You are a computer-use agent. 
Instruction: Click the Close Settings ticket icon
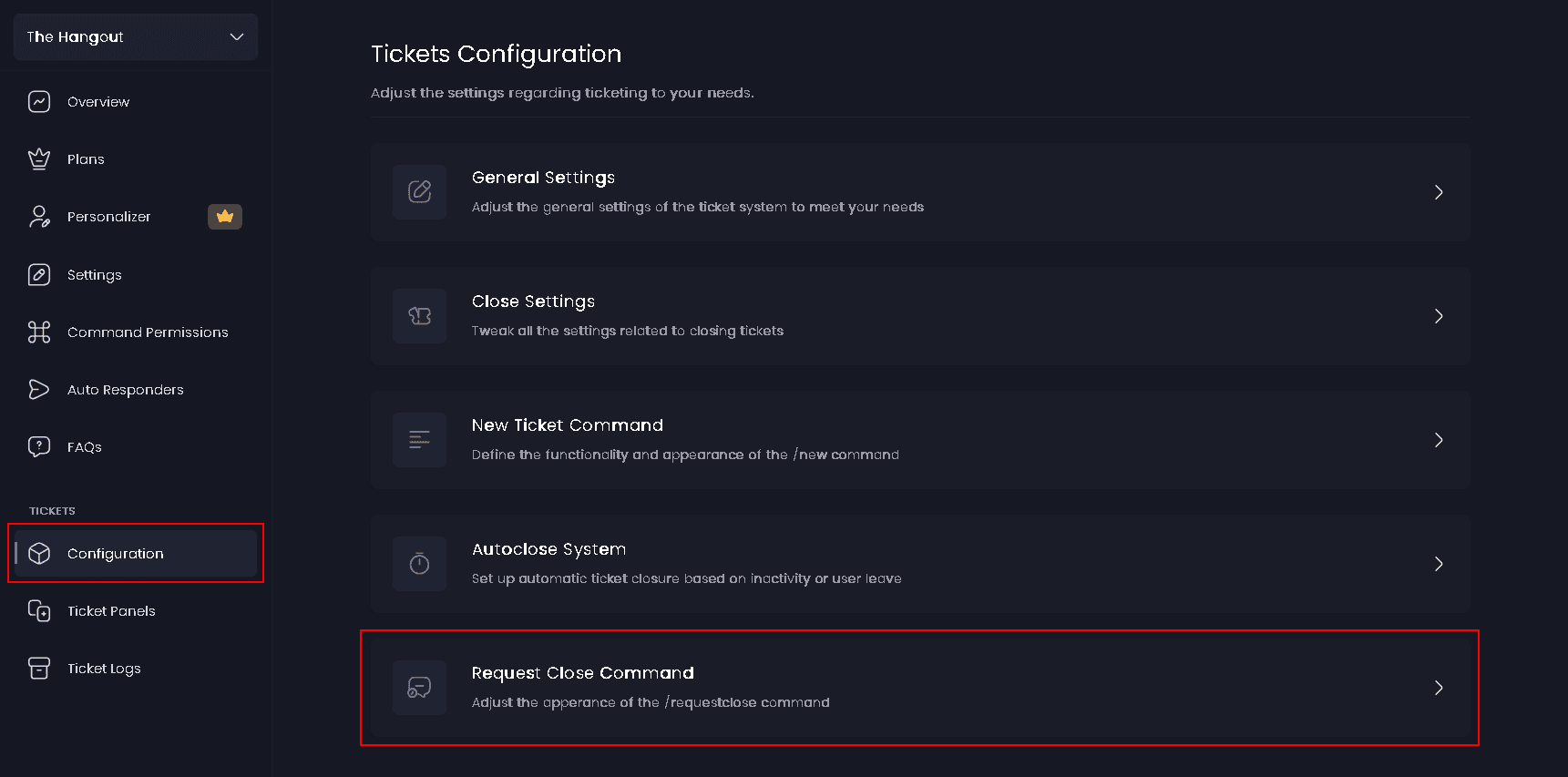419,316
